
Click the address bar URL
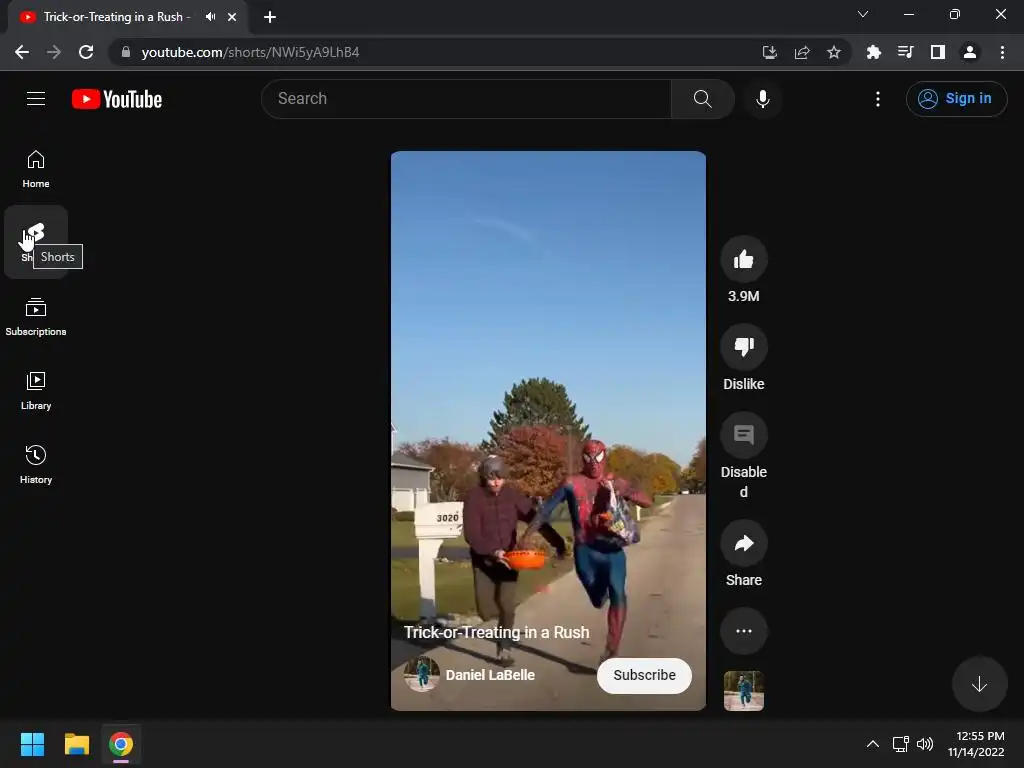tap(250, 52)
